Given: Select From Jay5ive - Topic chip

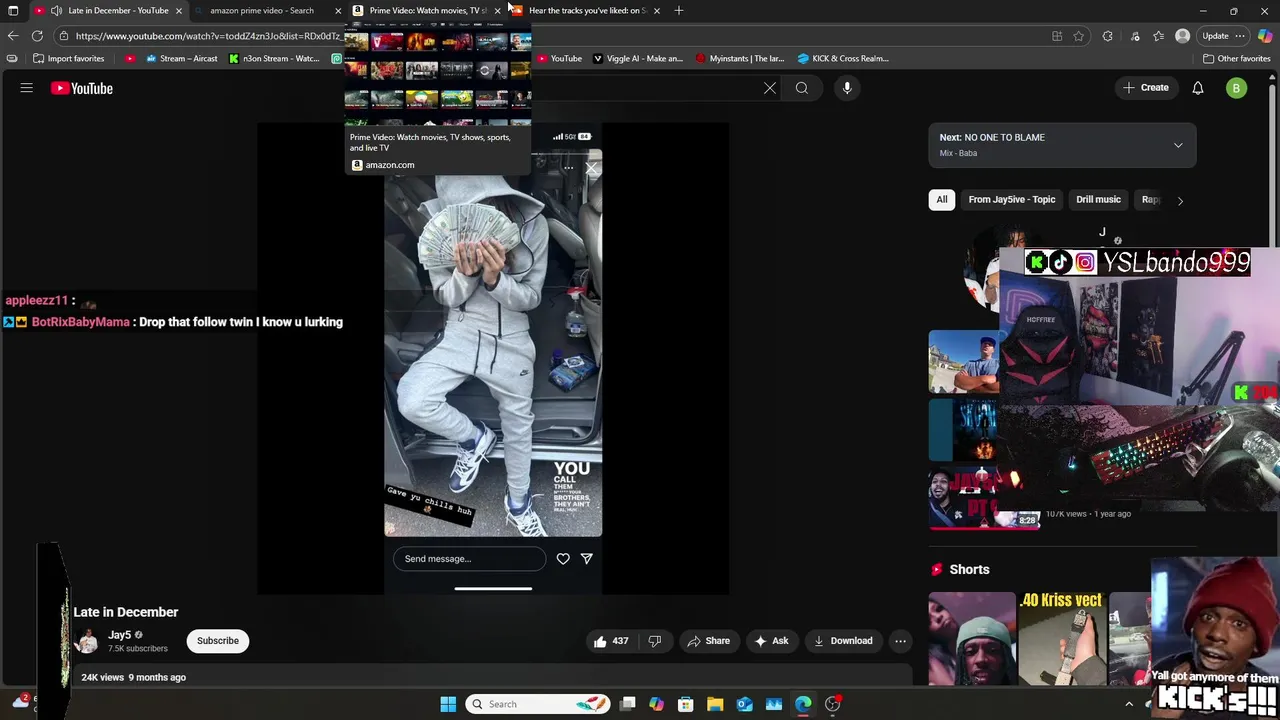Looking at the screenshot, I should click(x=1012, y=199).
